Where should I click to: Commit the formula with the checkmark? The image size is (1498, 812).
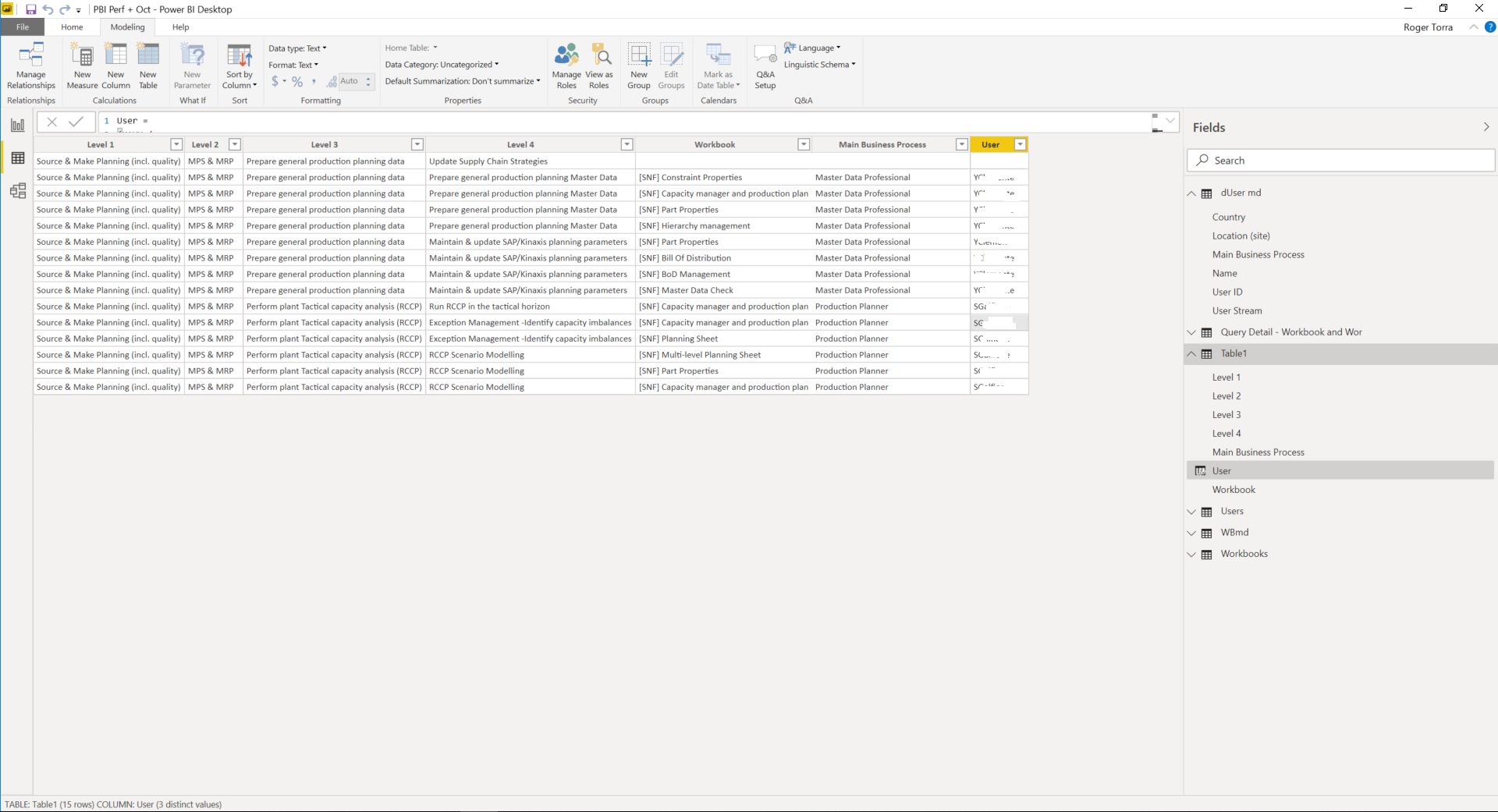point(76,122)
